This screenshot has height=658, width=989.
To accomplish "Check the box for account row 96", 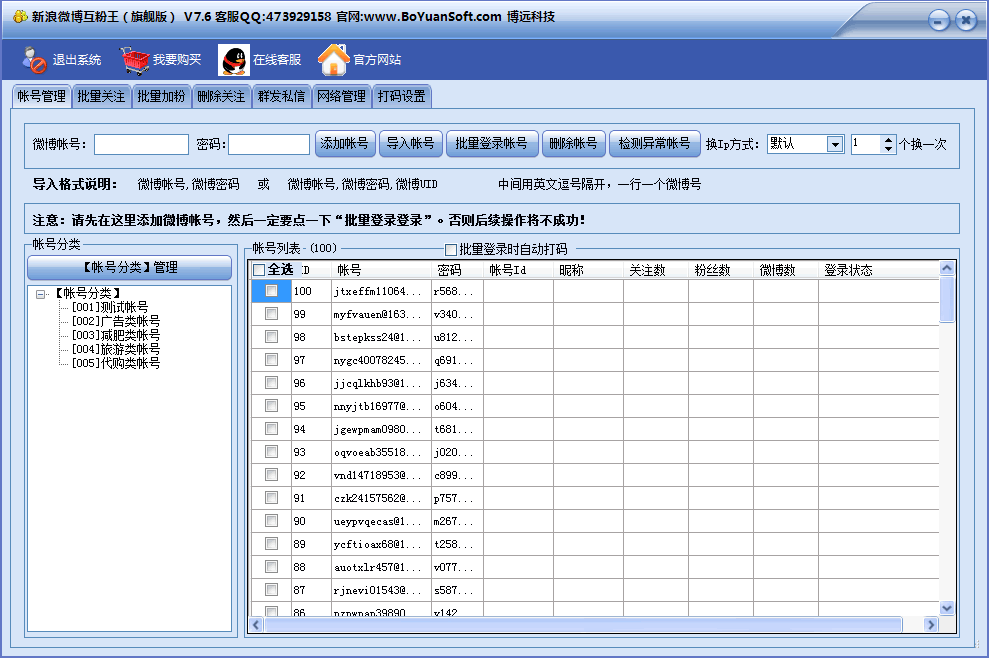I will (x=271, y=383).
